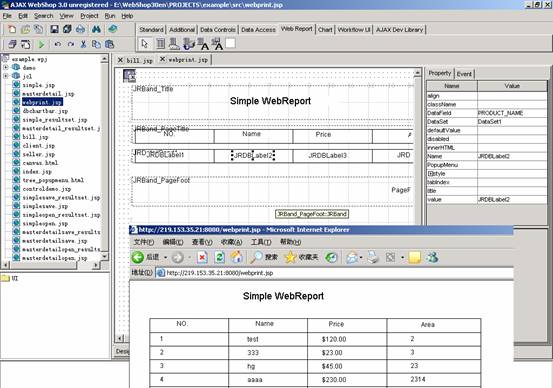553x388 pixels.
Task: Click the Name property value JRDBLabel2
Action: (x=512, y=156)
